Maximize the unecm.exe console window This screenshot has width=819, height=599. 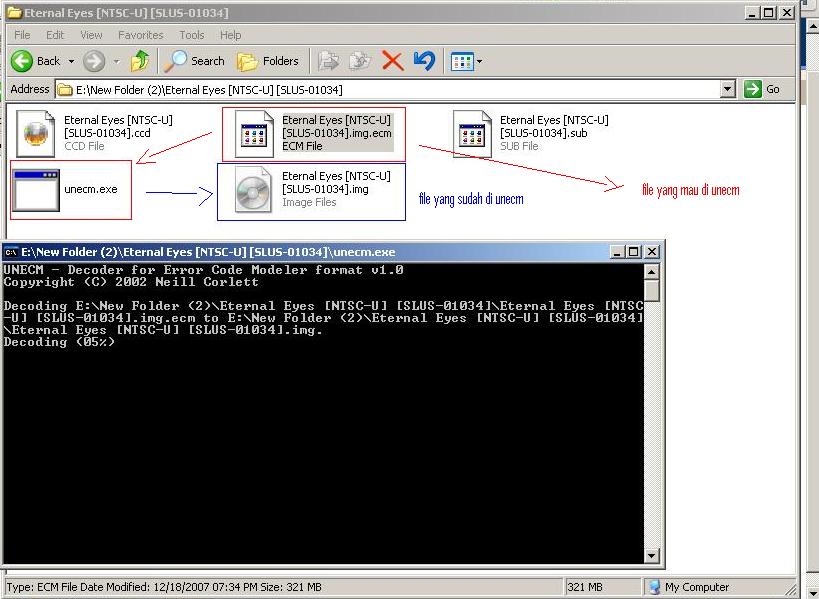pyautogui.click(x=634, y=252)
